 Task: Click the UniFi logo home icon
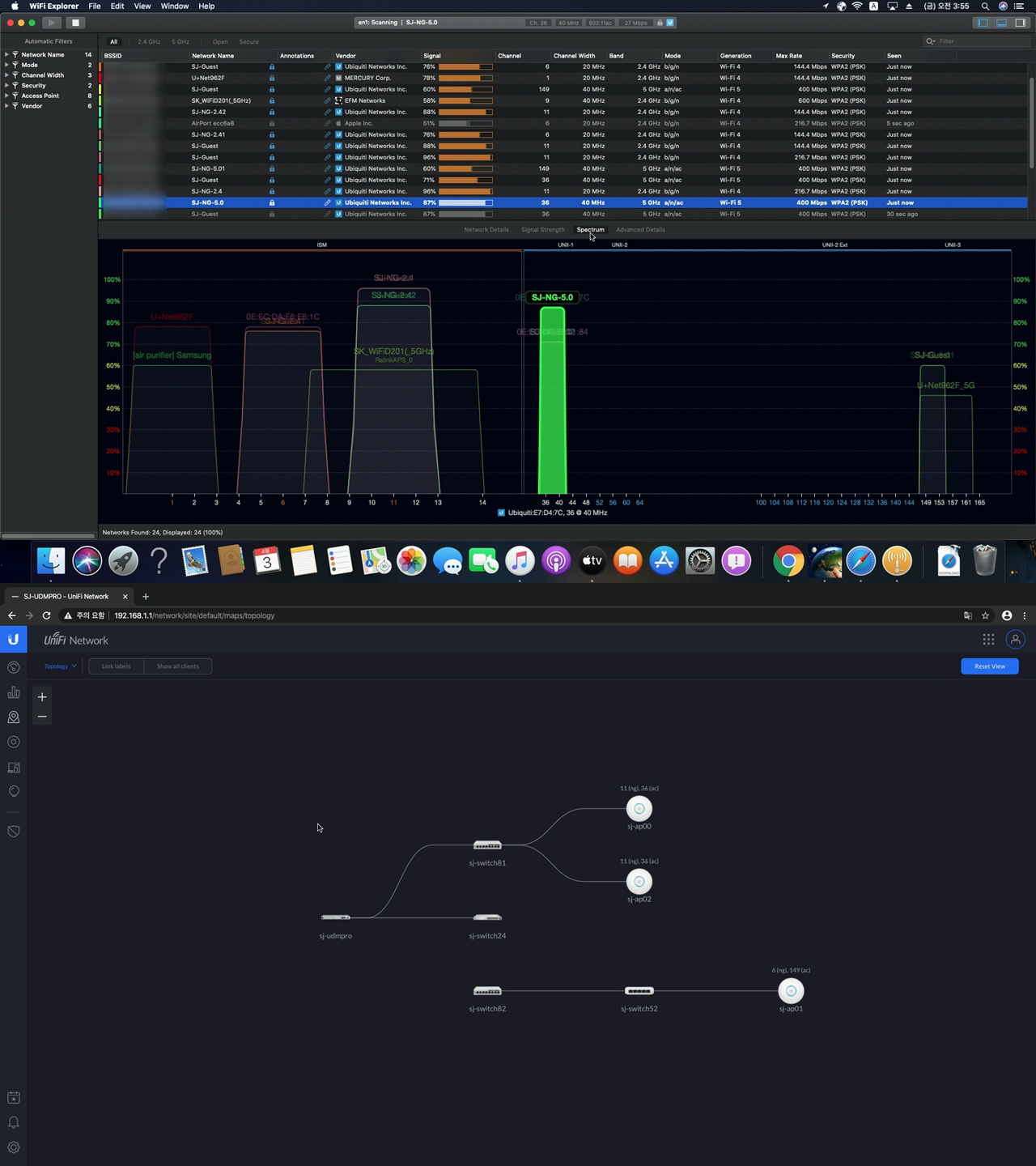(13, 640)
